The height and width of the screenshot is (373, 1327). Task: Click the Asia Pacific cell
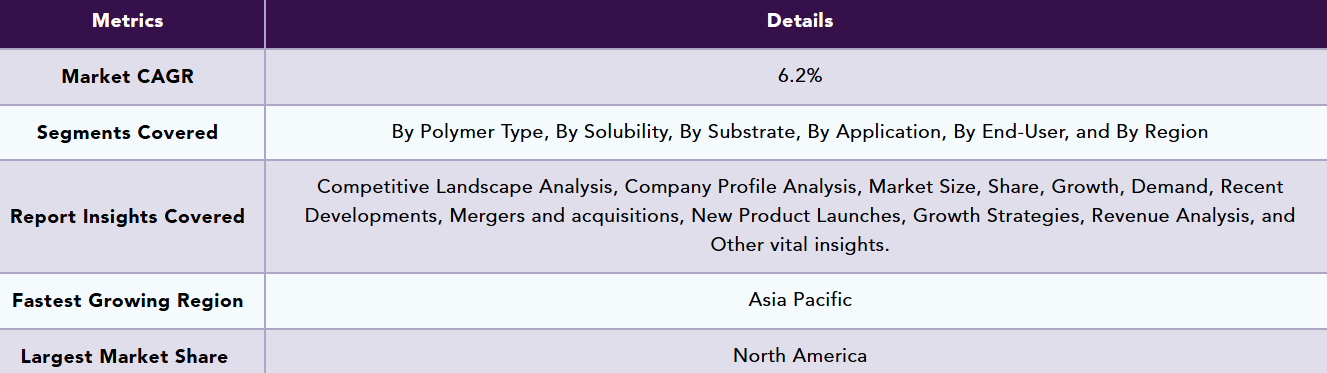(800, 300)
